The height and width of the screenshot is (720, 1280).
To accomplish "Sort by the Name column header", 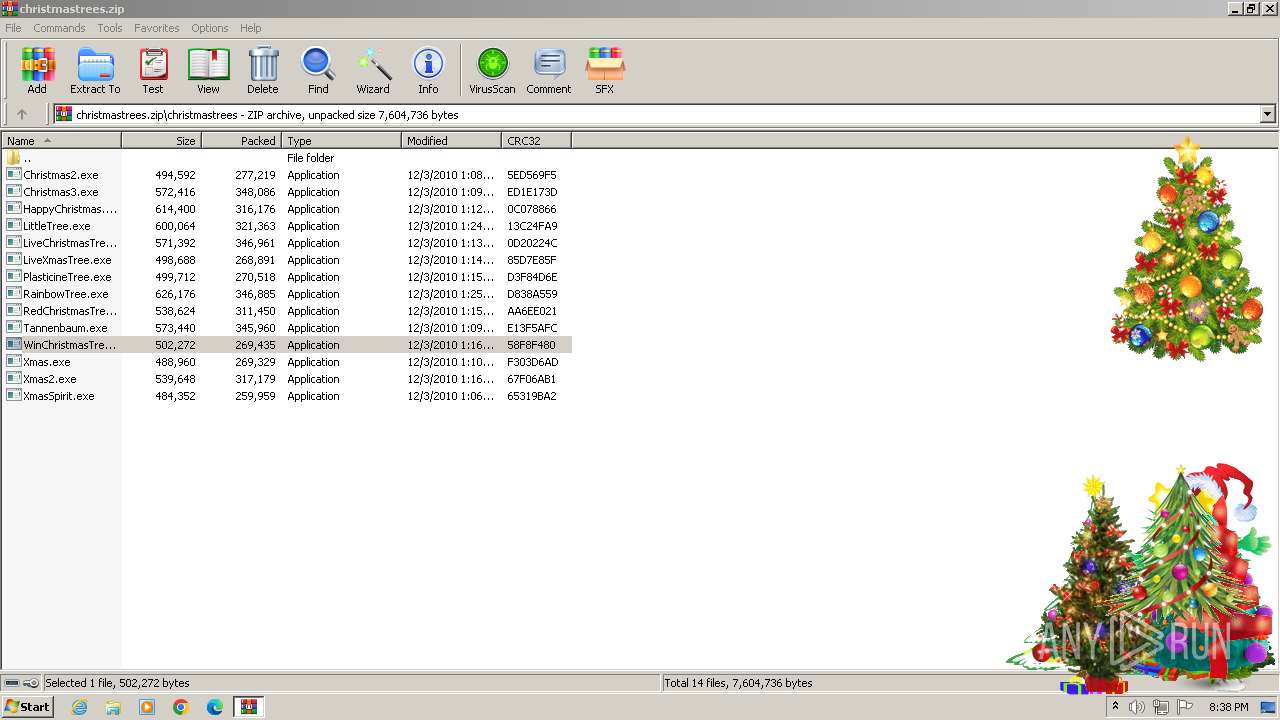I will 61,141.
